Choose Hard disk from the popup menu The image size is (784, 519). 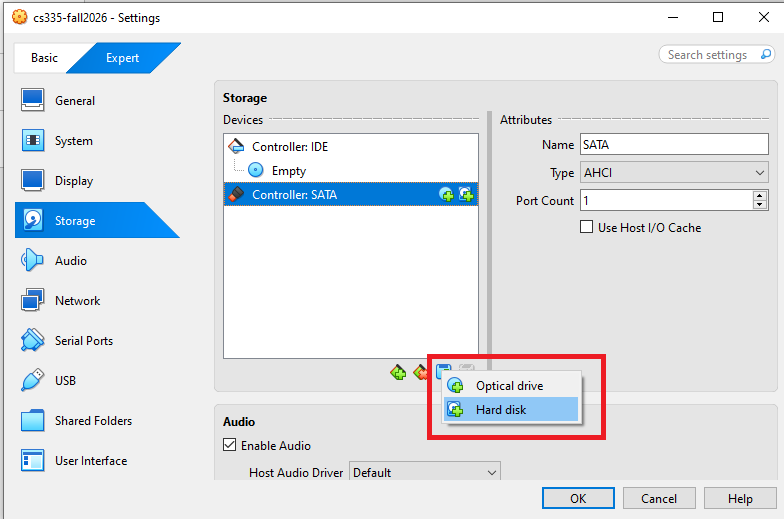[511, 410]
